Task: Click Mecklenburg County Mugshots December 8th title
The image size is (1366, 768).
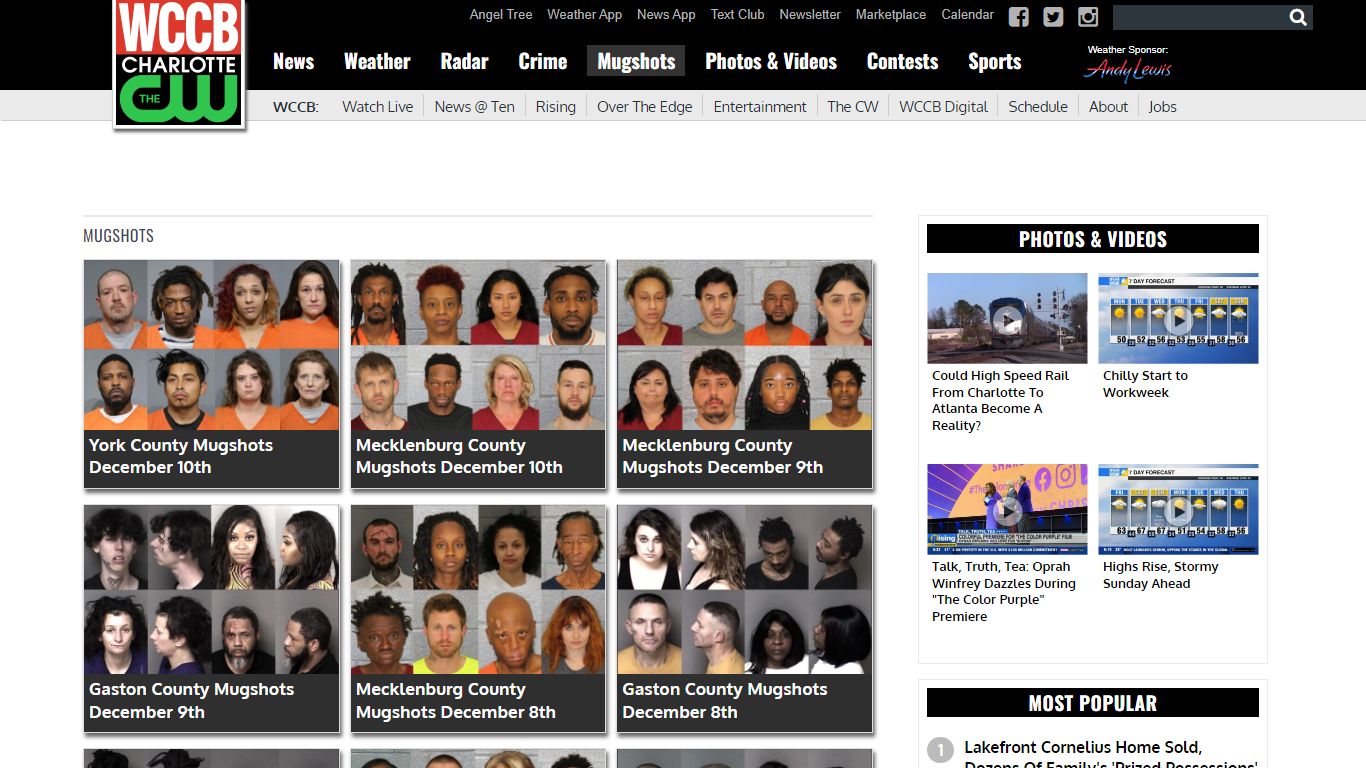Action: 455,700
